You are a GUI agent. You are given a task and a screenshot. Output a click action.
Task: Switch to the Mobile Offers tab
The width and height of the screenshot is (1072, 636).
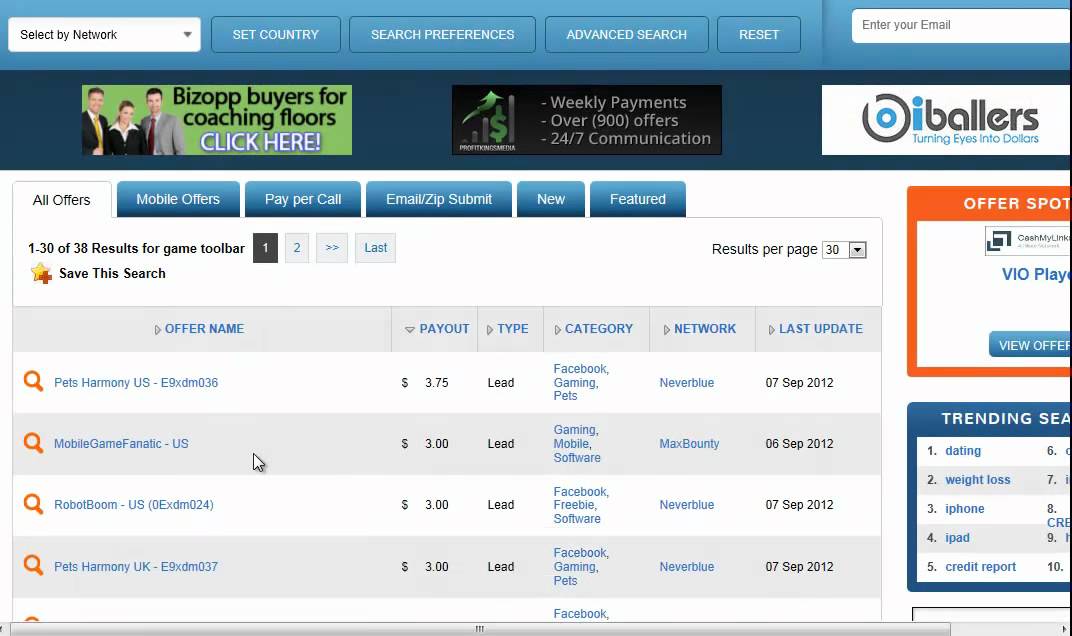(x=178, y=199)
